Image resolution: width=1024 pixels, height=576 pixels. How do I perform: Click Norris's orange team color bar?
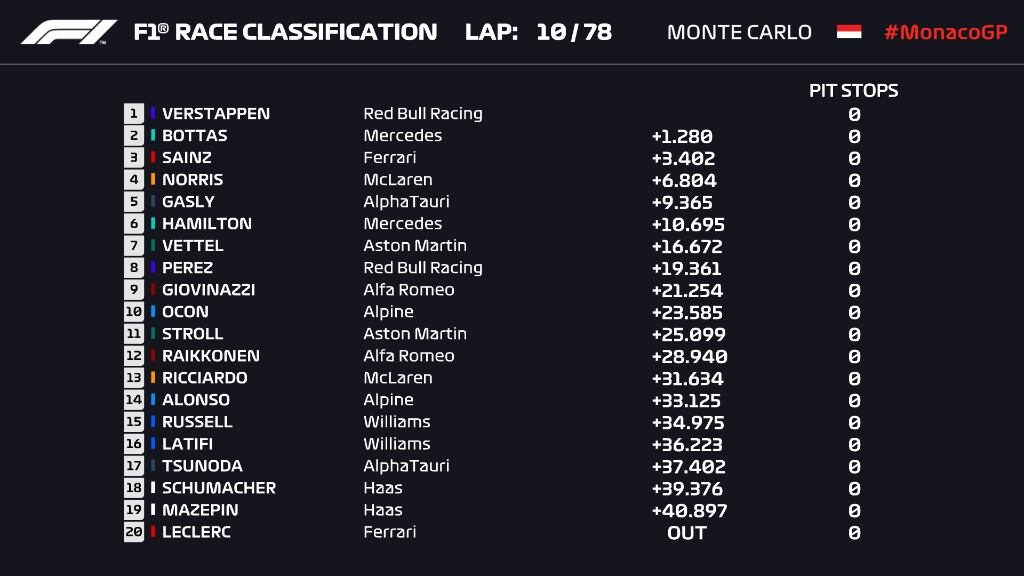(153, 180)
